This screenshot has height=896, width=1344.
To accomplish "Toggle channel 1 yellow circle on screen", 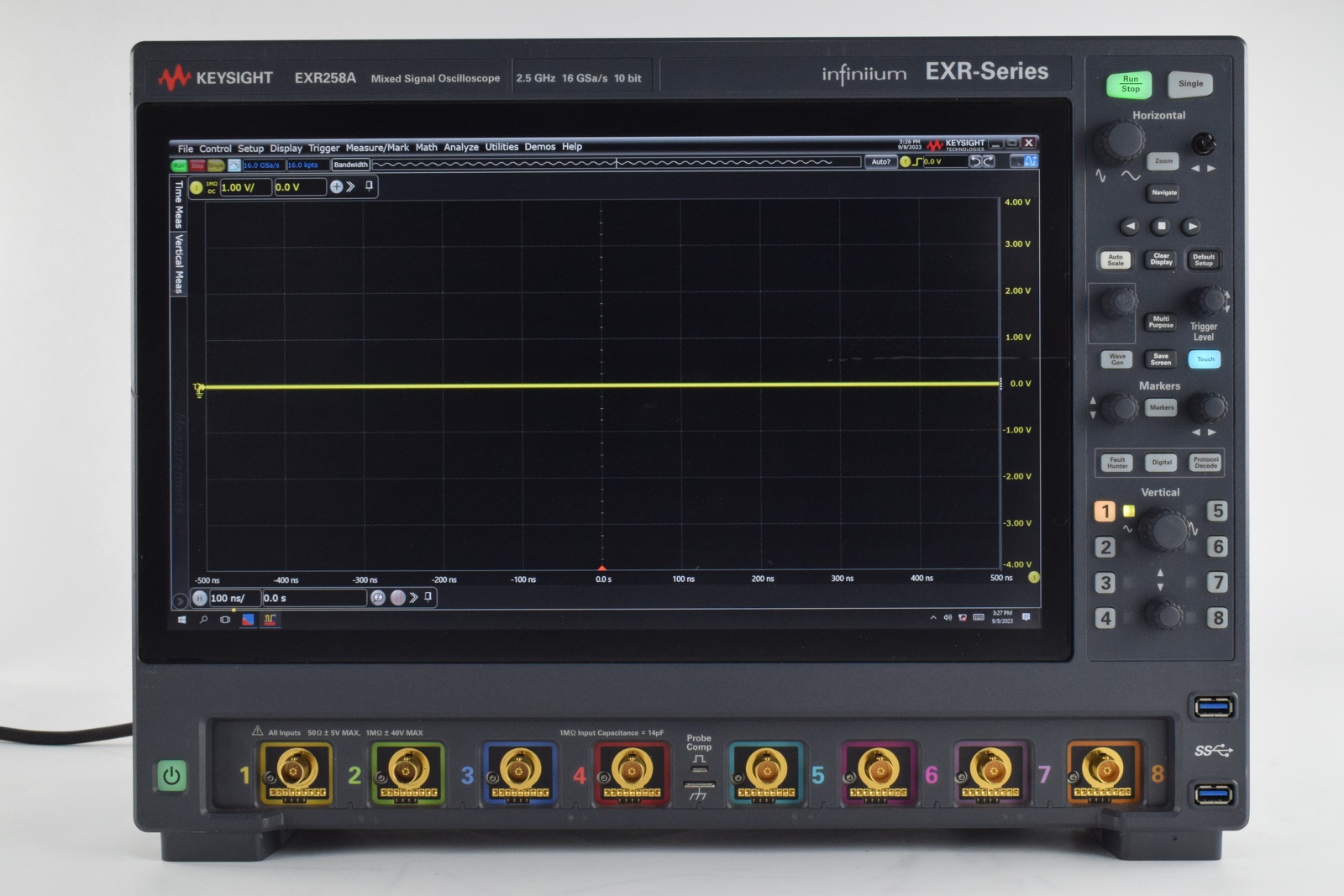I will [x=196, y=188].
